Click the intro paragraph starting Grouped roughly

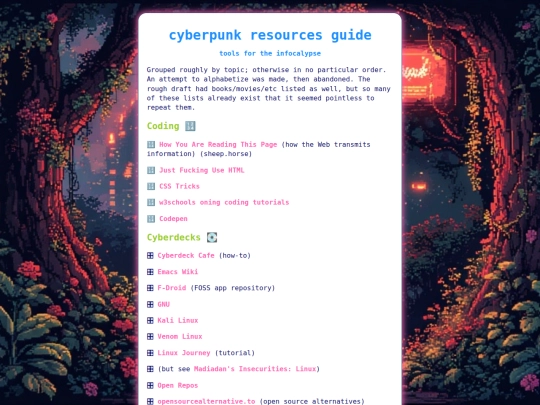click(x=269, y=89)
